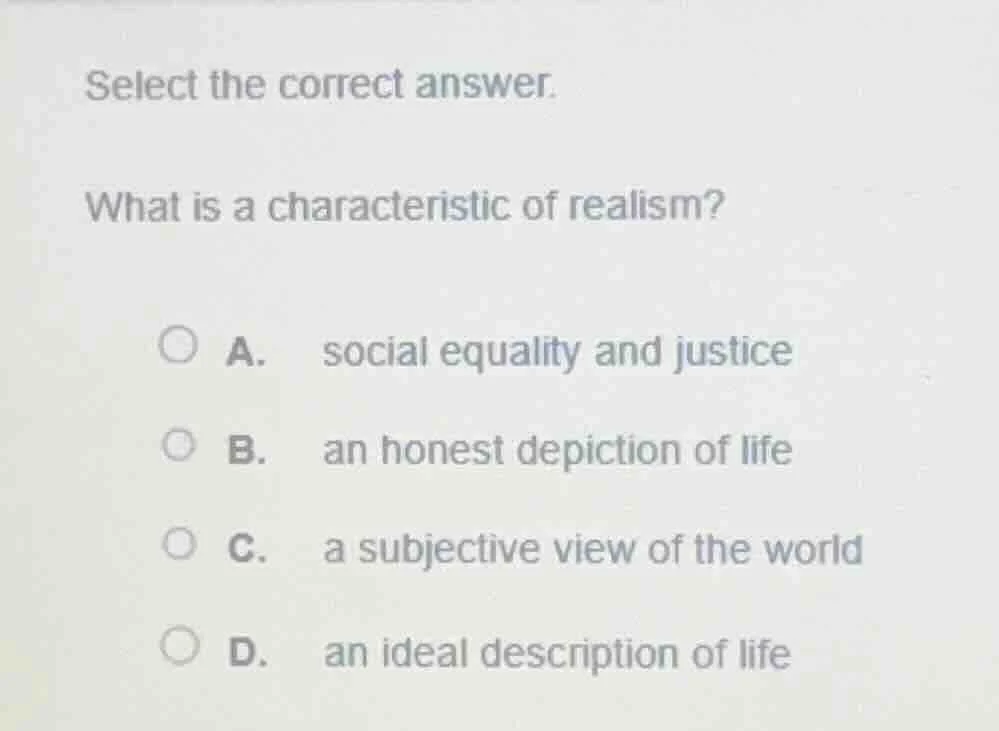
Task: Click the 'Select the correct answer' instruction text
Action: [x=323, y=86]
